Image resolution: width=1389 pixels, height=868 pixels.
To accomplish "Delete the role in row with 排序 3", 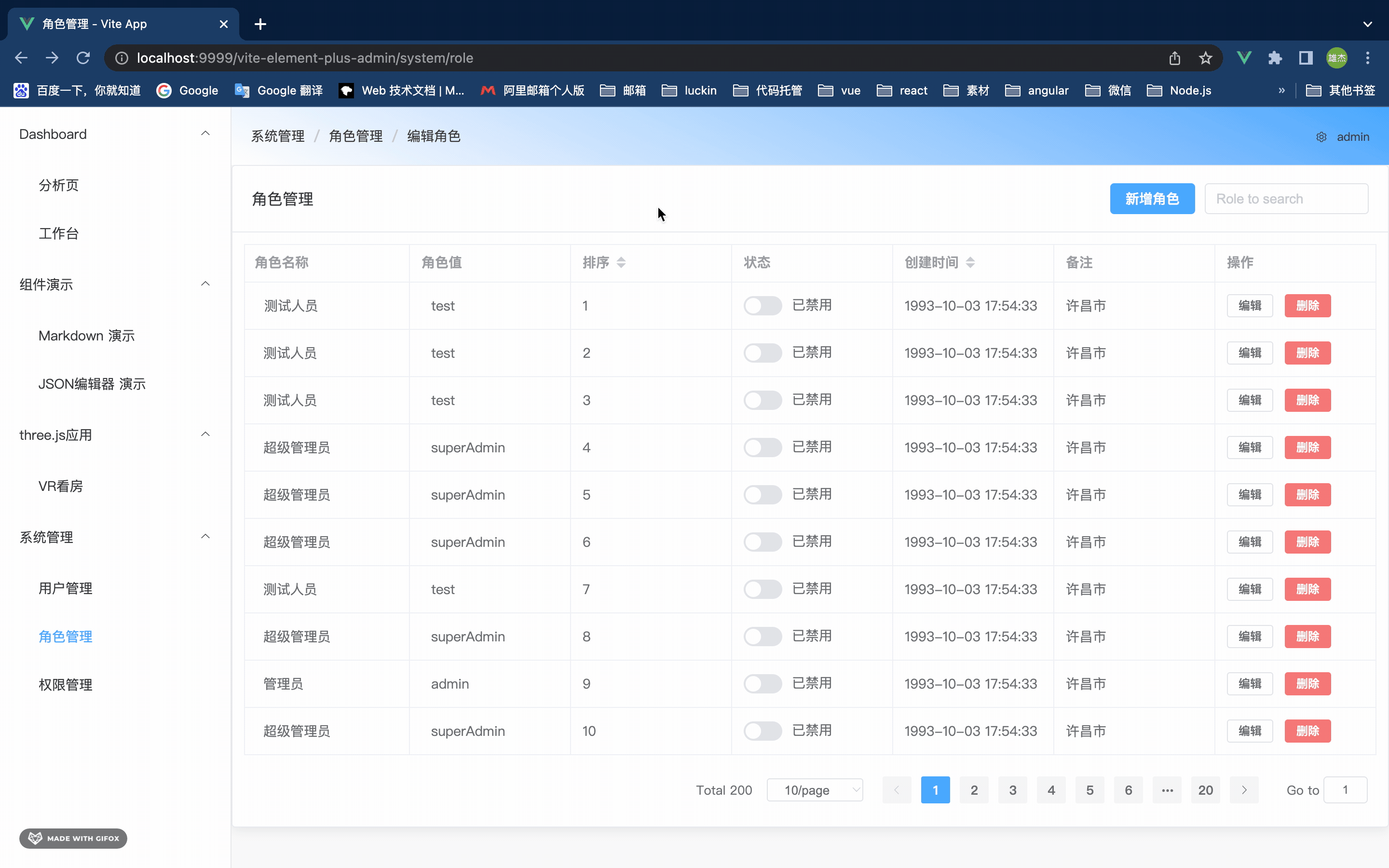I will tap(1307, 400).
